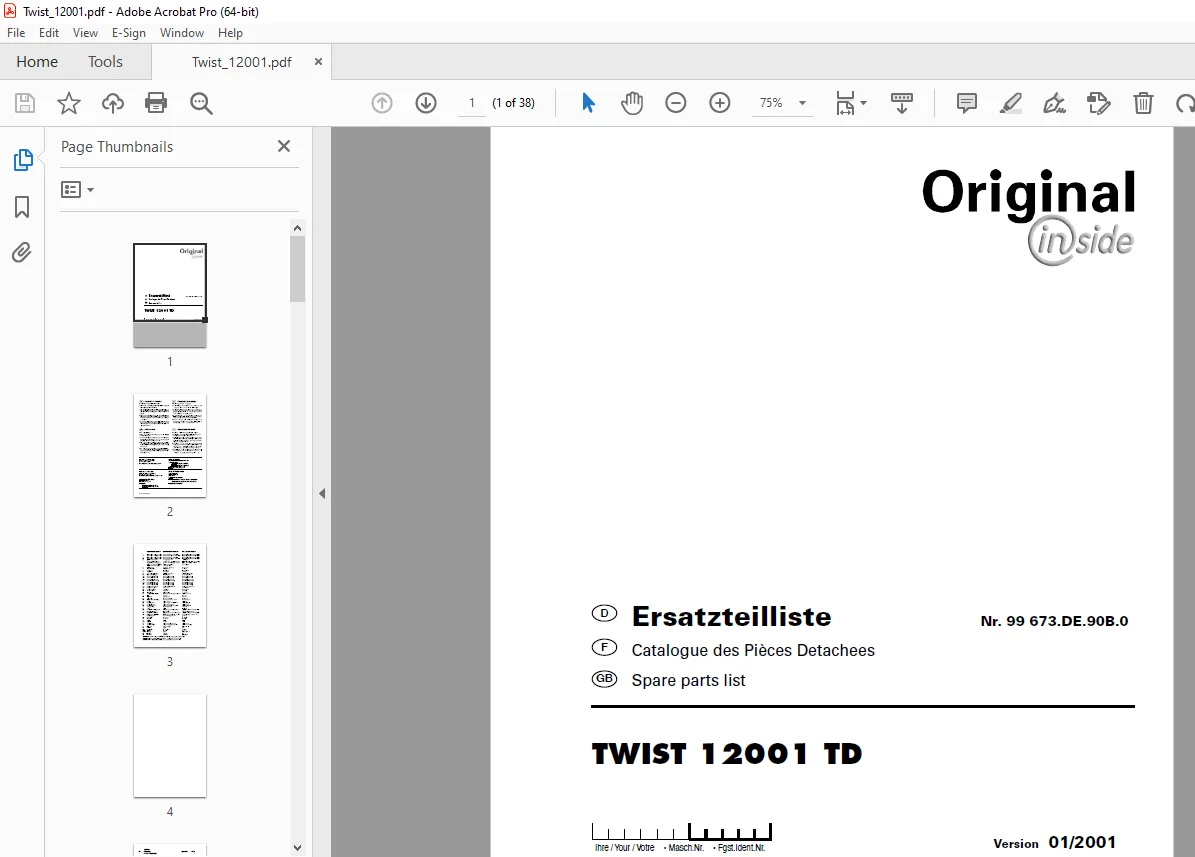This screenshot has height=857, width=1195.
Task: Open the Help menu
Action: tap(230, 33)
